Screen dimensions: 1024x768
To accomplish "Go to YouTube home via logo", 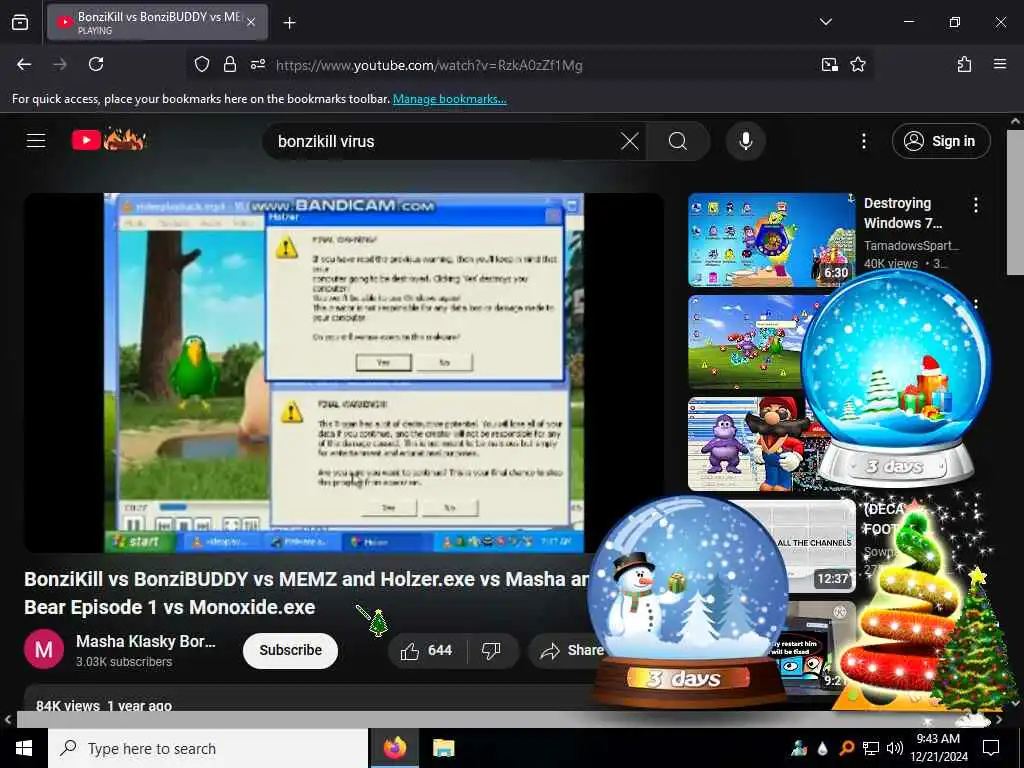I will (x=108, y=140).
